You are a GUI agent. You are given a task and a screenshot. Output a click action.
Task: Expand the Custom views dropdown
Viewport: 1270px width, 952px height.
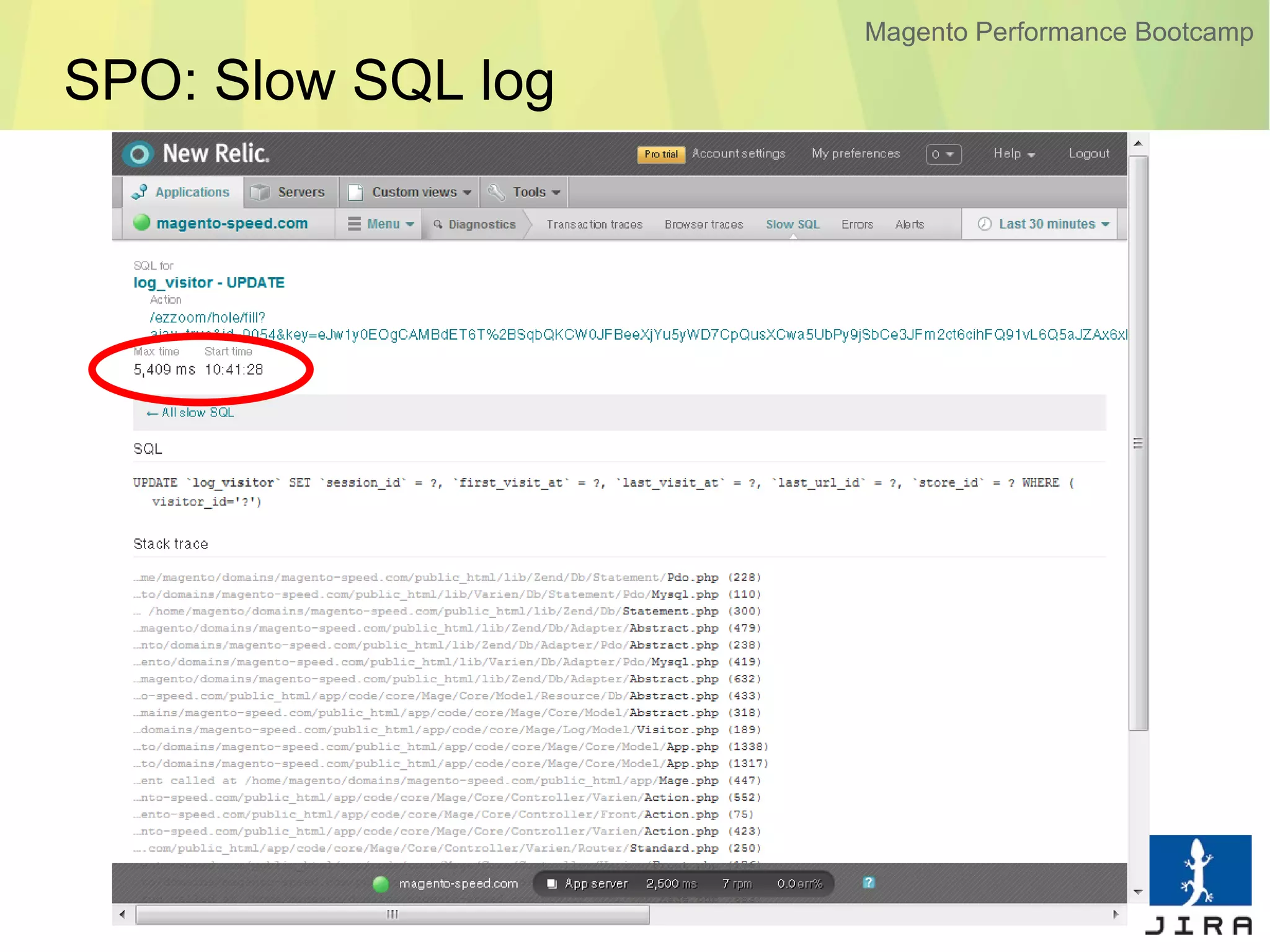point(409,192)
